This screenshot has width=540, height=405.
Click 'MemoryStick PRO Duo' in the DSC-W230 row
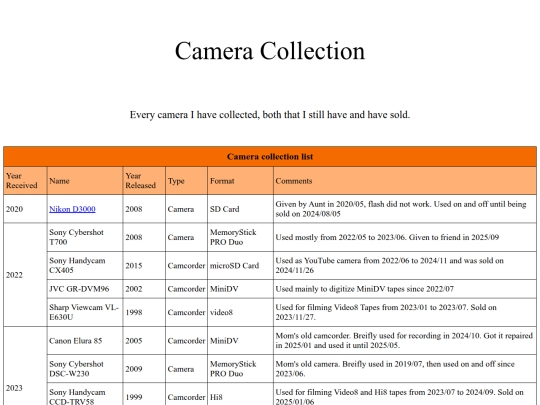click(x=240, y=369)
